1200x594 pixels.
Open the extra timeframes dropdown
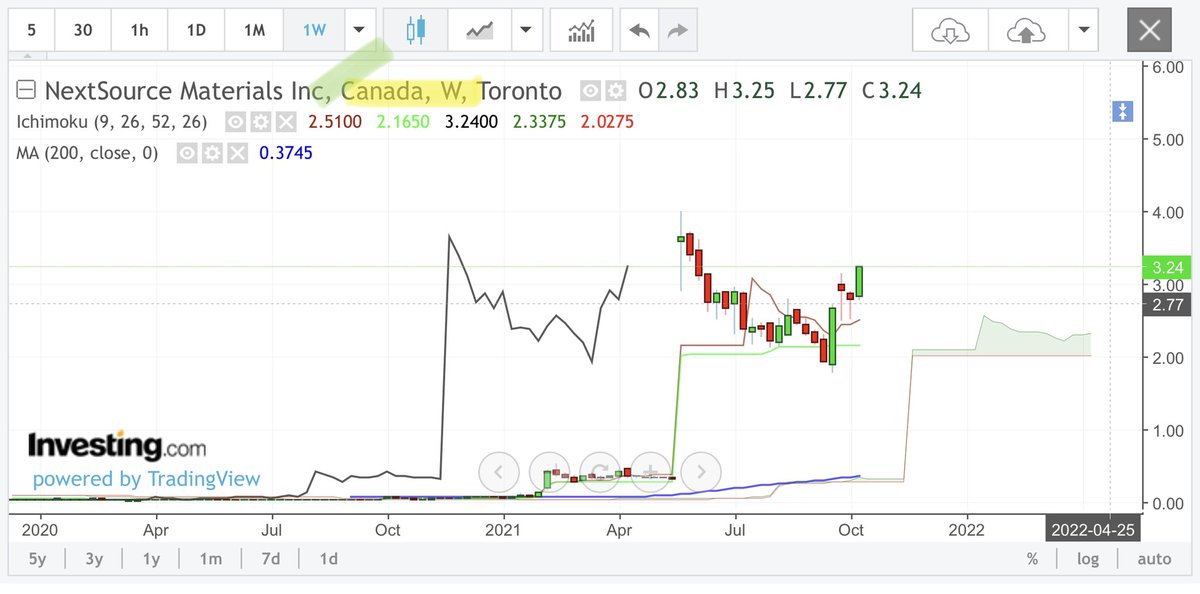[358, 30]
